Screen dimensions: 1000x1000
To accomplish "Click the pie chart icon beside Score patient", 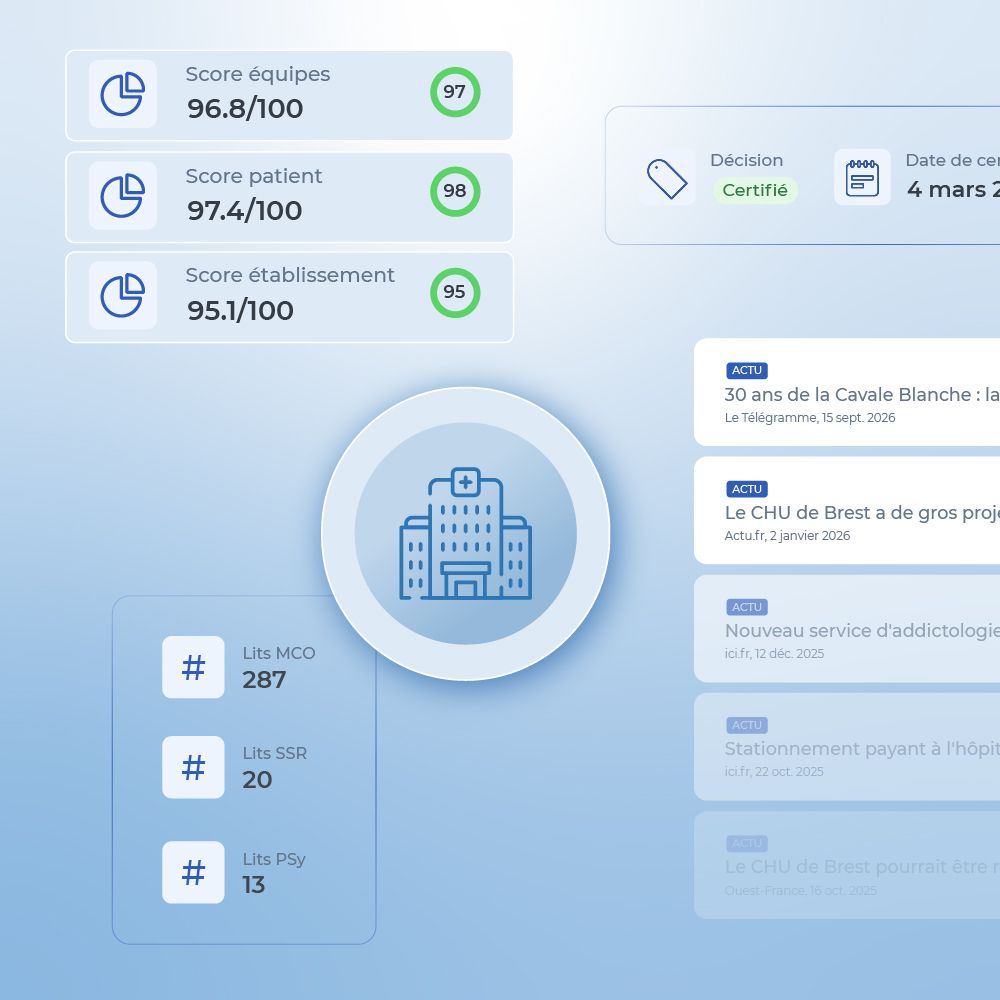I will point(122,195).
